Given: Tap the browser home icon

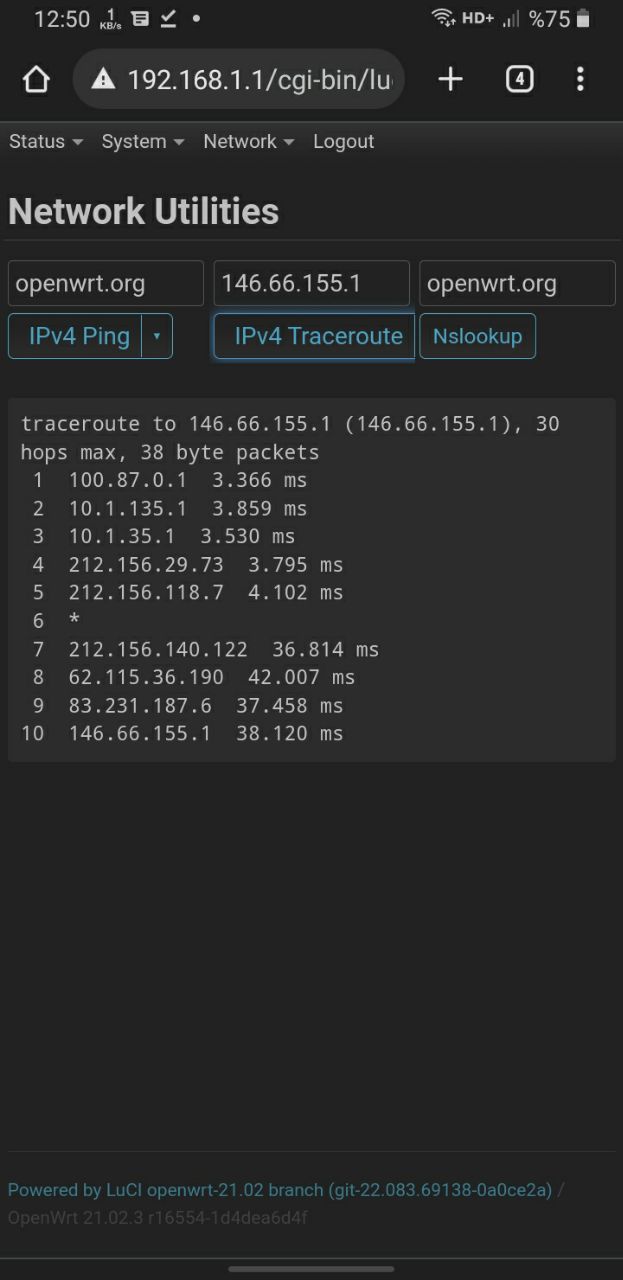Looking at the screenshot, I should point(36,80).
